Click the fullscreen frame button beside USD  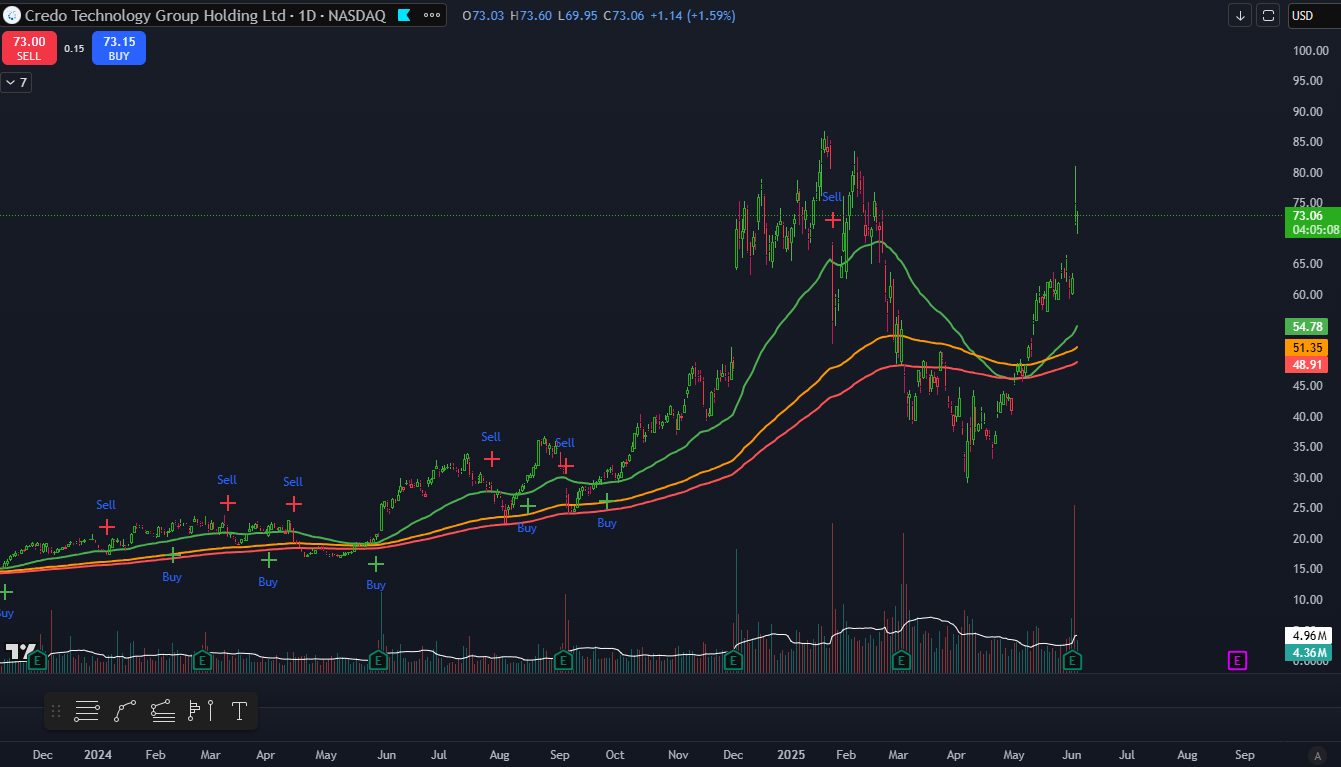click(x=1268, y=15)
